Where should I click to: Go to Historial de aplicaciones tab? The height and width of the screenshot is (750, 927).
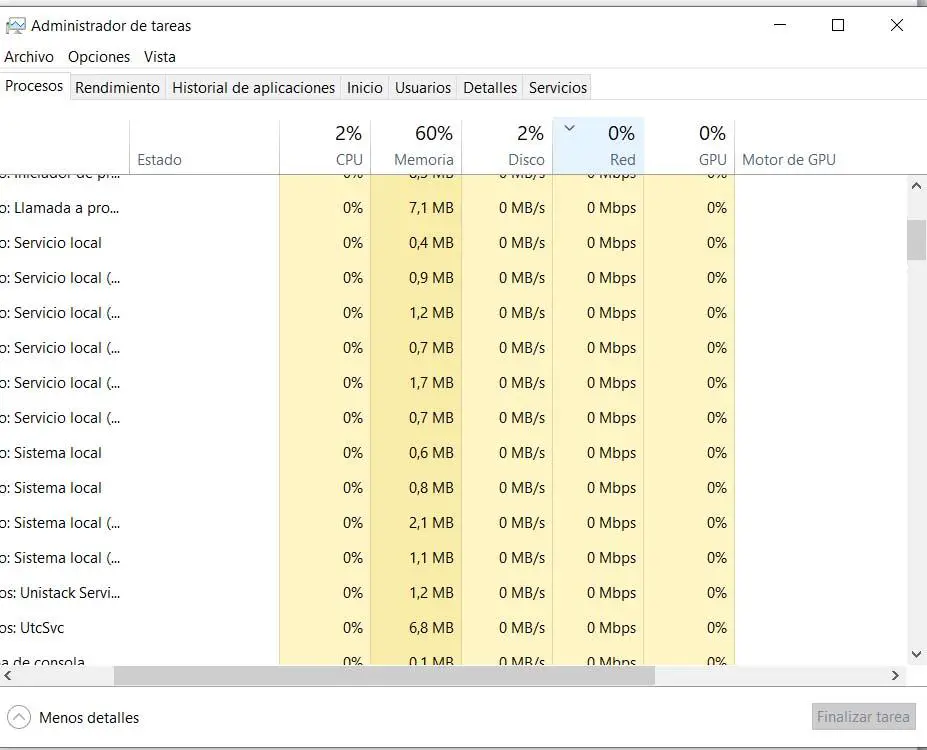point(253,88)
